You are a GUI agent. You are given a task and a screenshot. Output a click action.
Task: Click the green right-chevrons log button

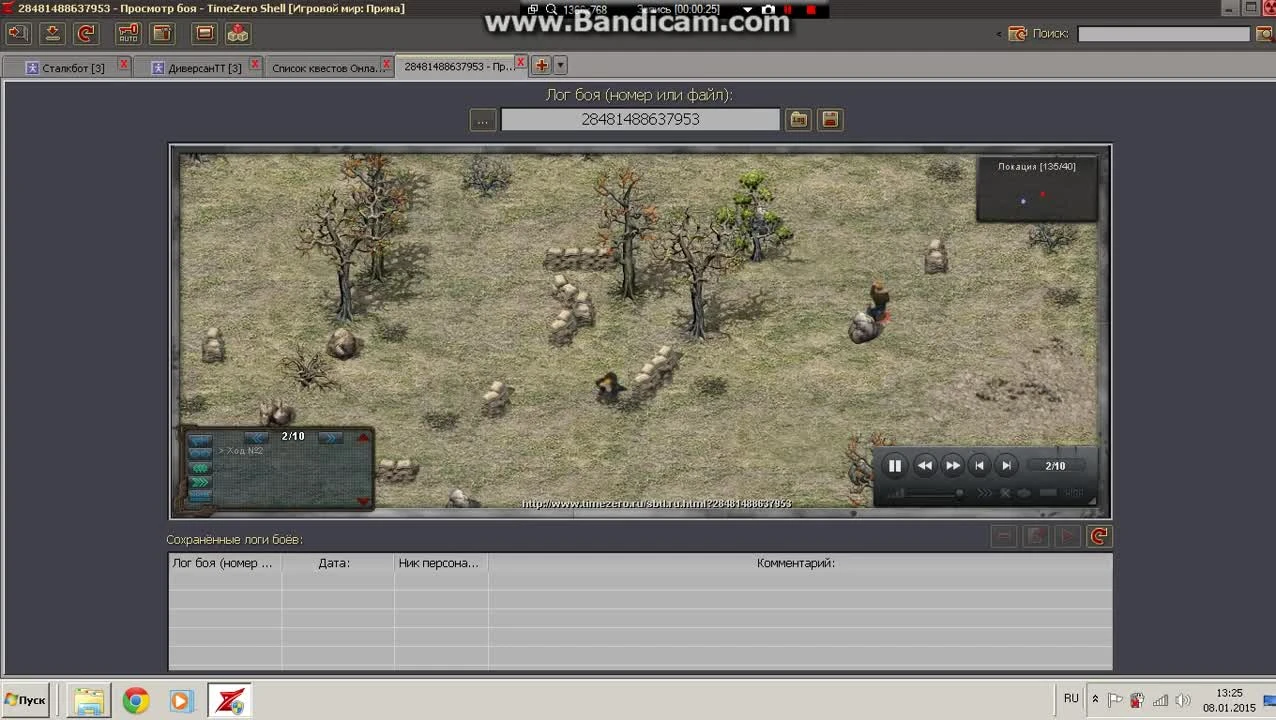201,482
